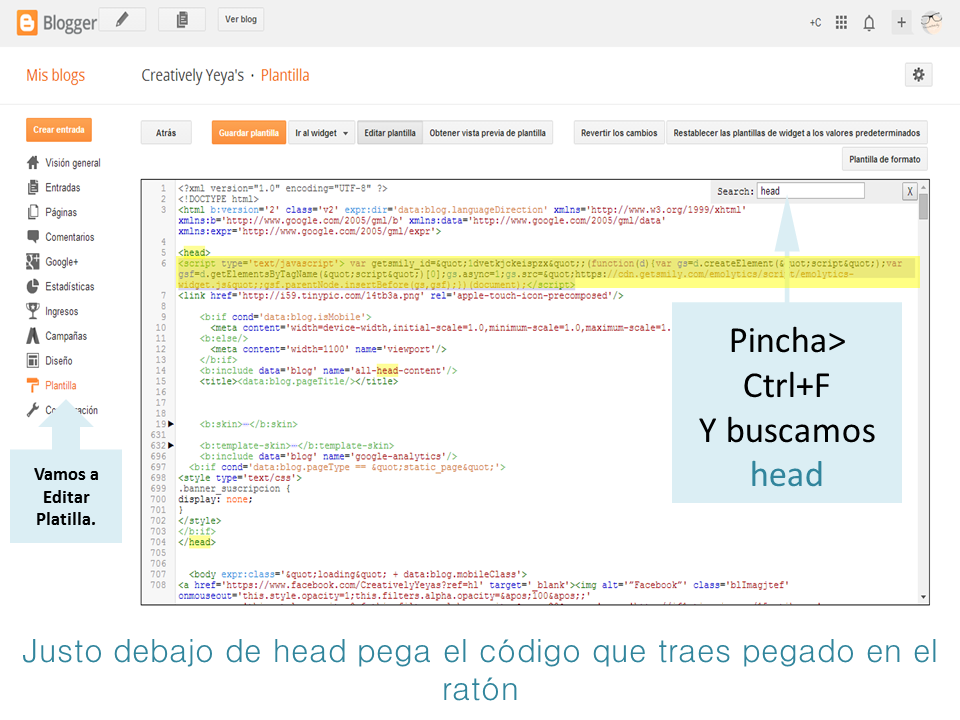Screen dimensions: 960x720
Task: Open the notifications bell
Action: point(869,23)
